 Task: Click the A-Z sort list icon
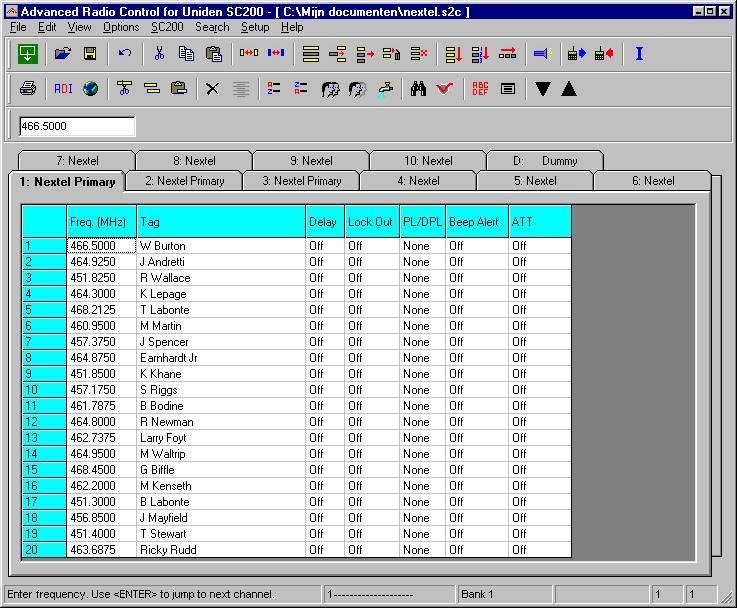tap(274, 88)
